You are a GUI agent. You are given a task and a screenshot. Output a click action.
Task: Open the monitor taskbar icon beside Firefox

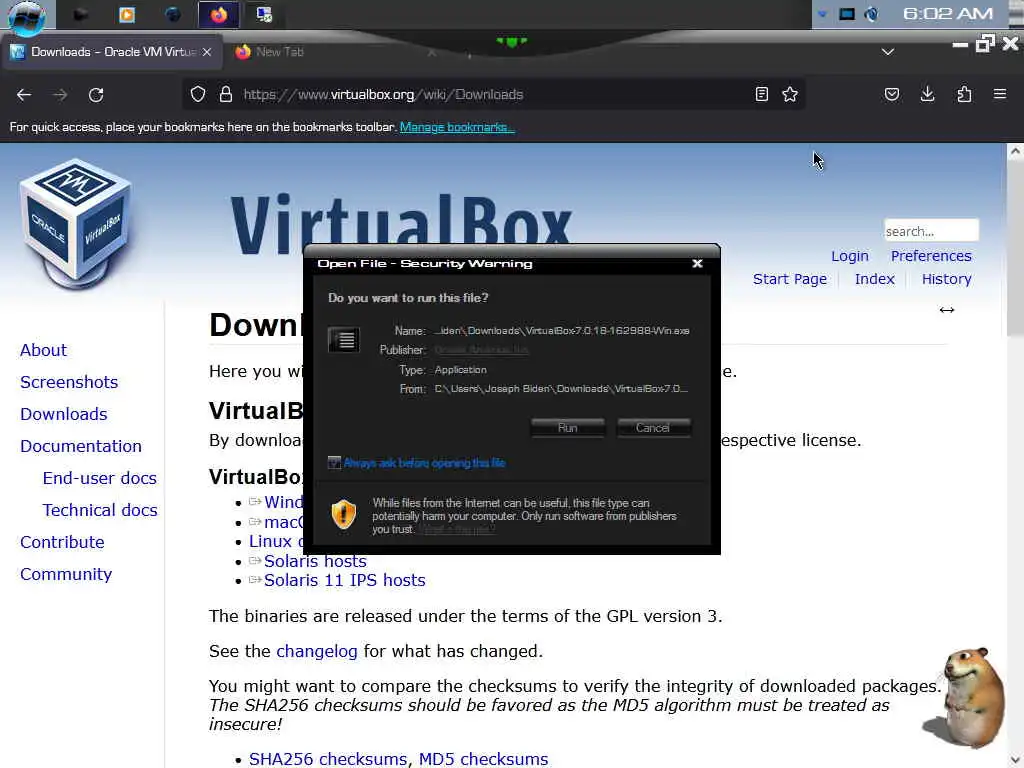point(264,14)
